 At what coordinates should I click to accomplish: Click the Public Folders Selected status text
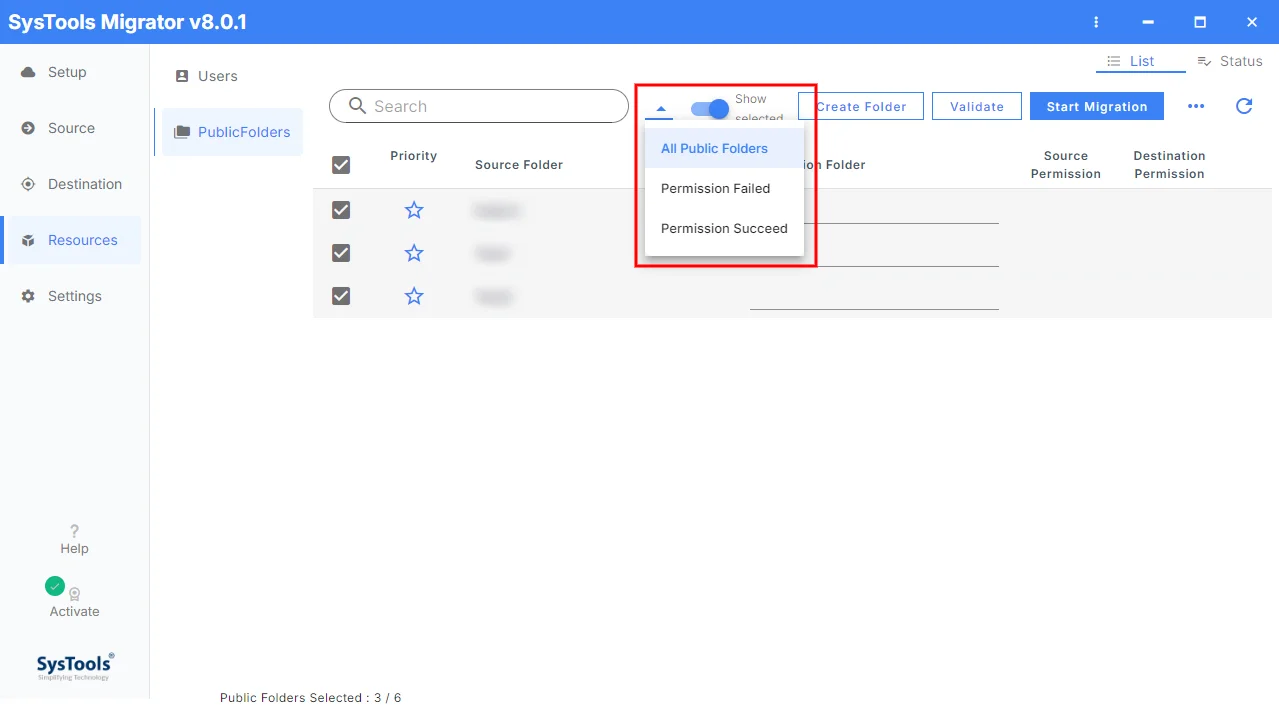(310, 698)
